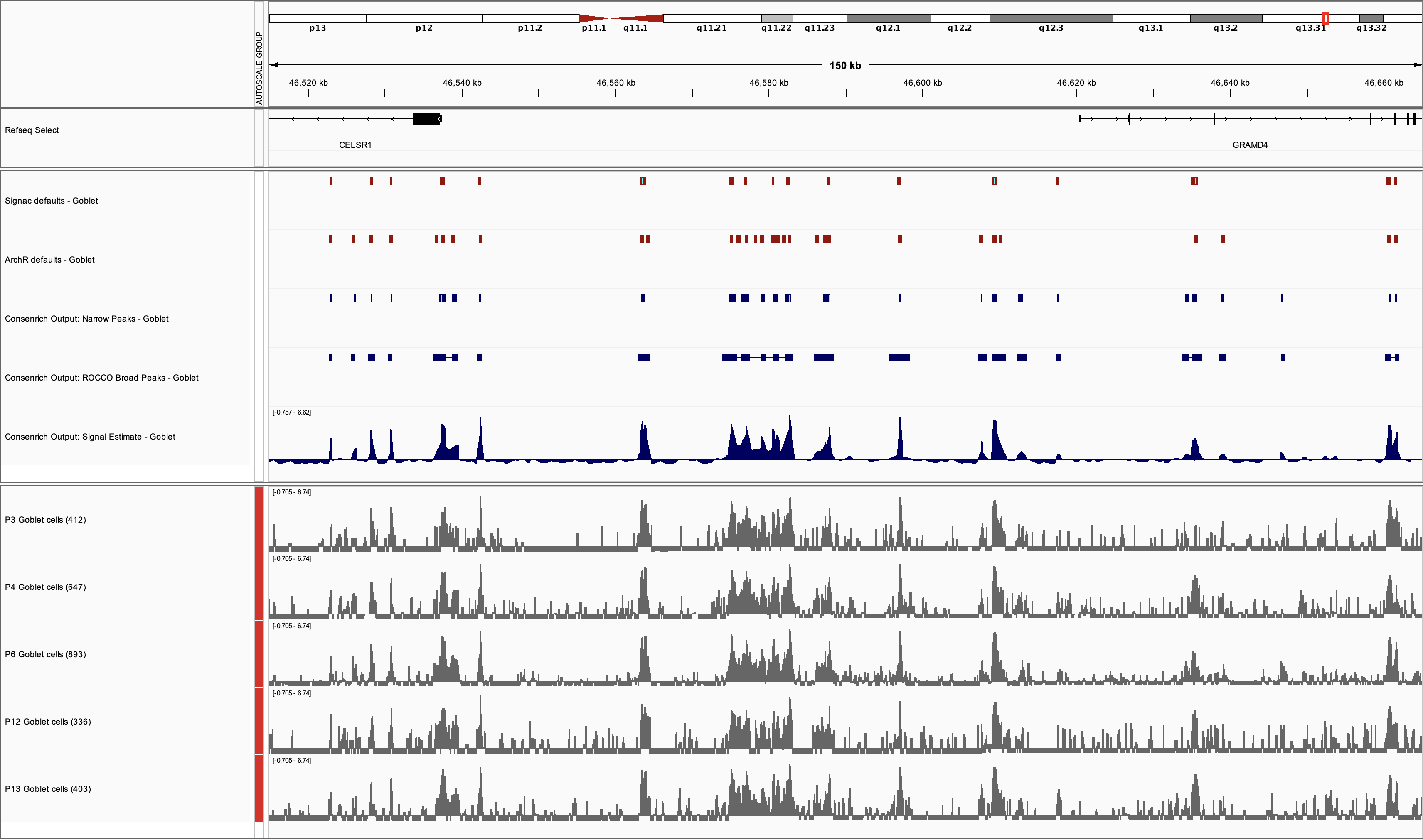Select the P6 Goblet cells (893) track
This screenshot has width=1423, height=840.
pos(45,654)
